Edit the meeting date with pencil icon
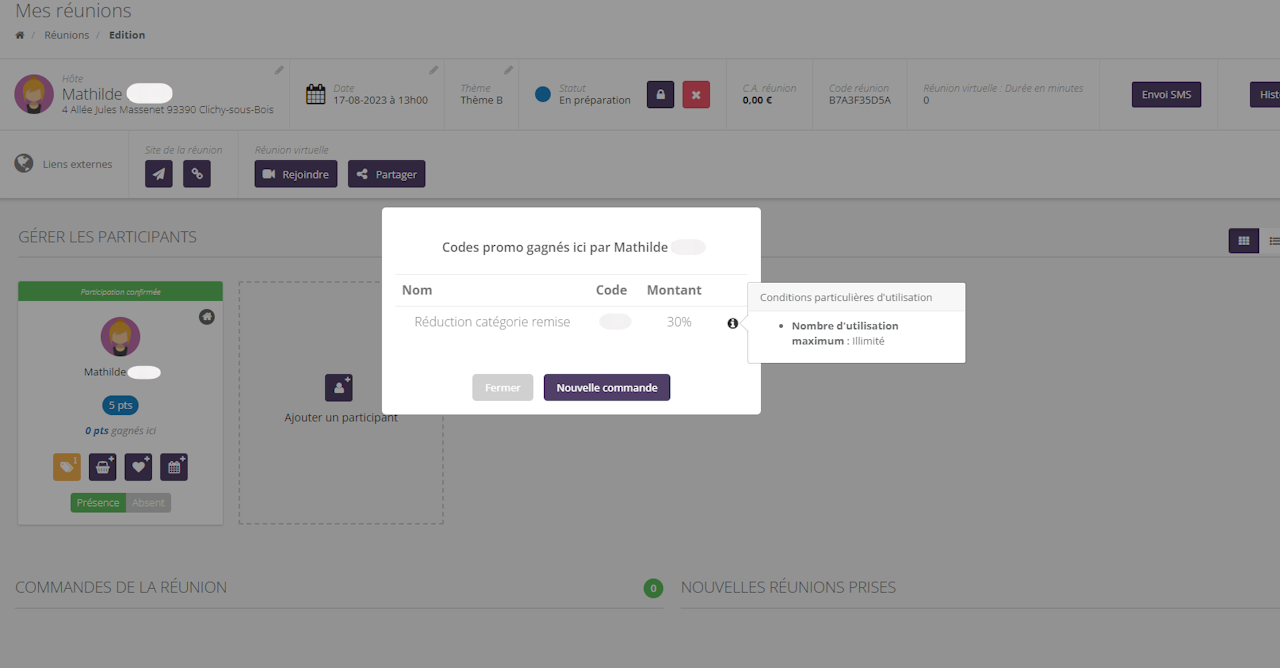The image size is (1280, 668). click(433, 70)
